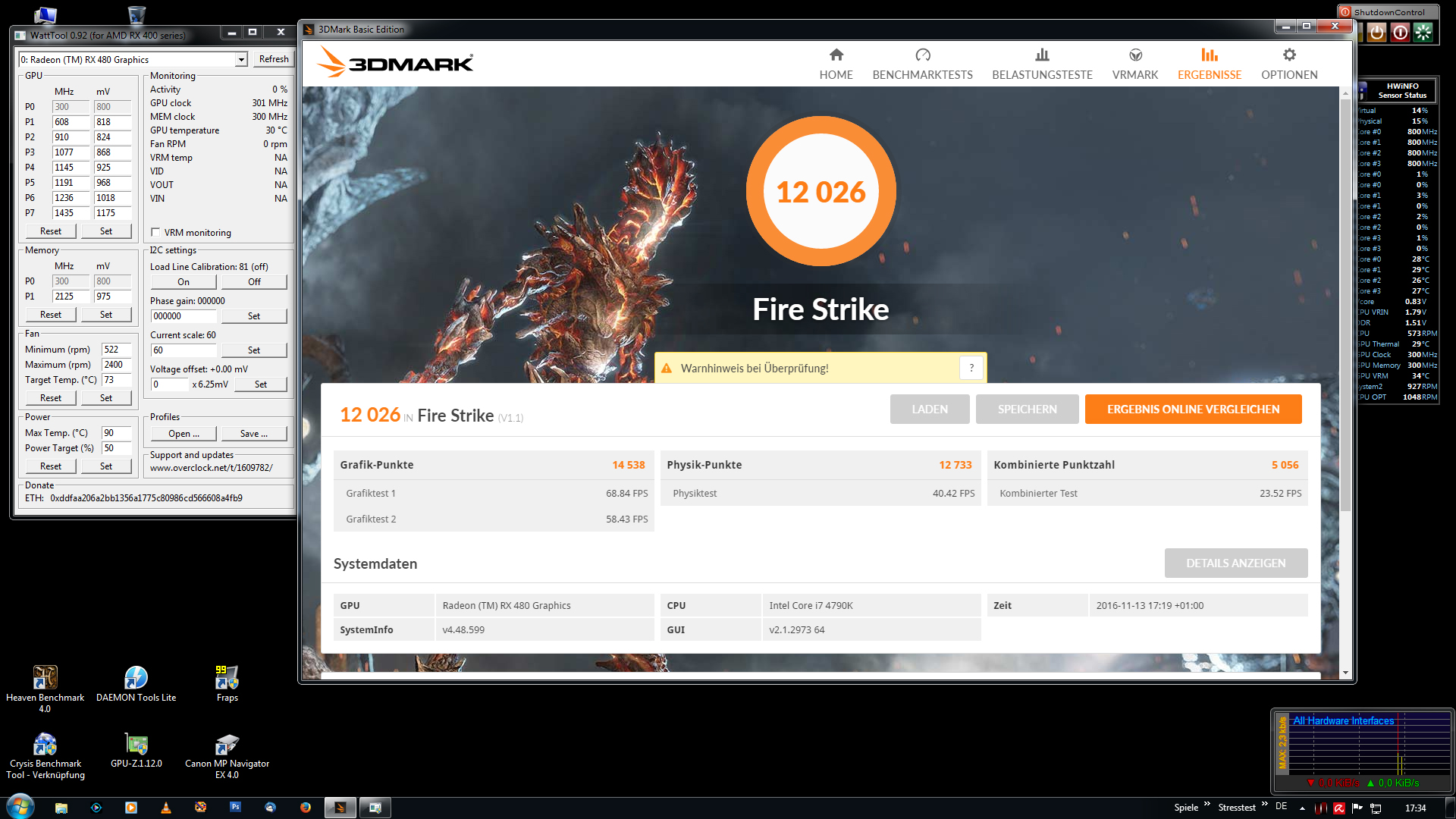Screen dimensions: 1456x819
Task: Open the Benchmarktests gauge icon
Action: (922, 55)
